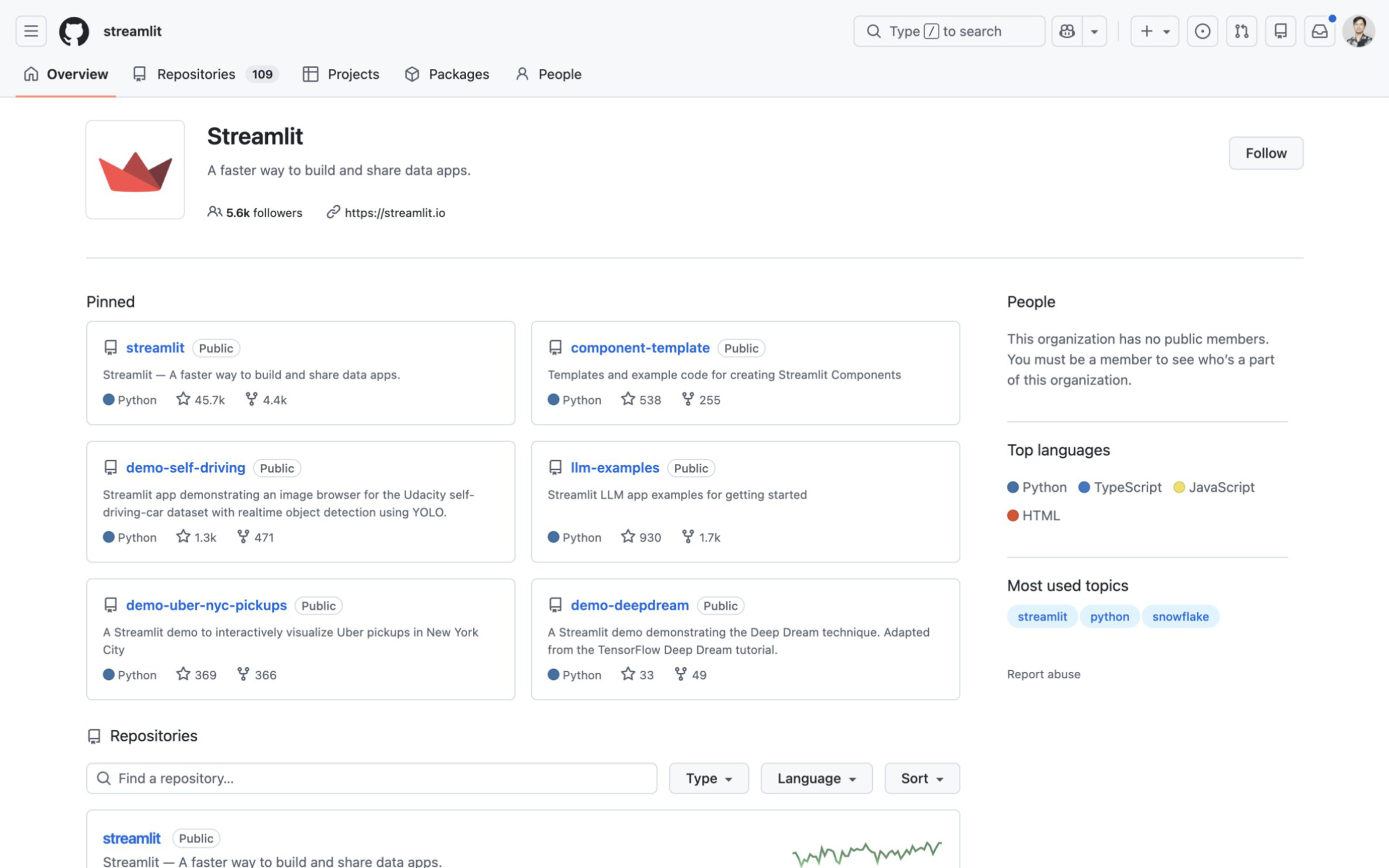Switch to the Repositories tab
The image size is (1389, 868).
(x=205, y=74)
